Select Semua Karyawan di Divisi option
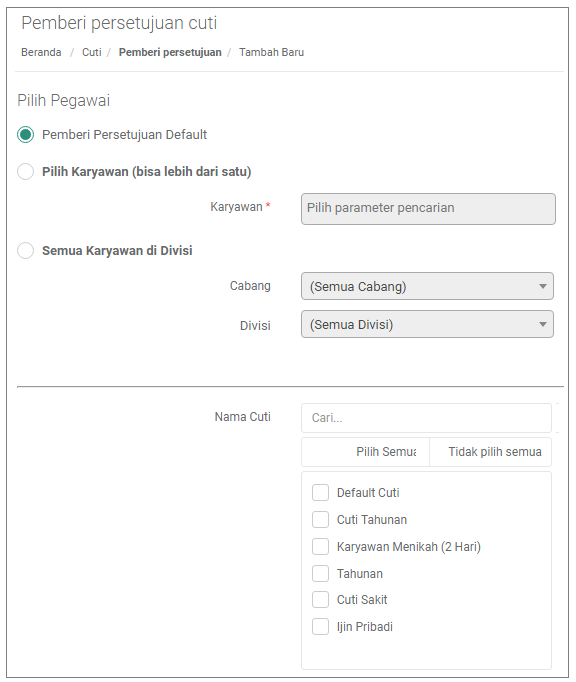Screen dimensions: 576x682 tap(25, 251)
